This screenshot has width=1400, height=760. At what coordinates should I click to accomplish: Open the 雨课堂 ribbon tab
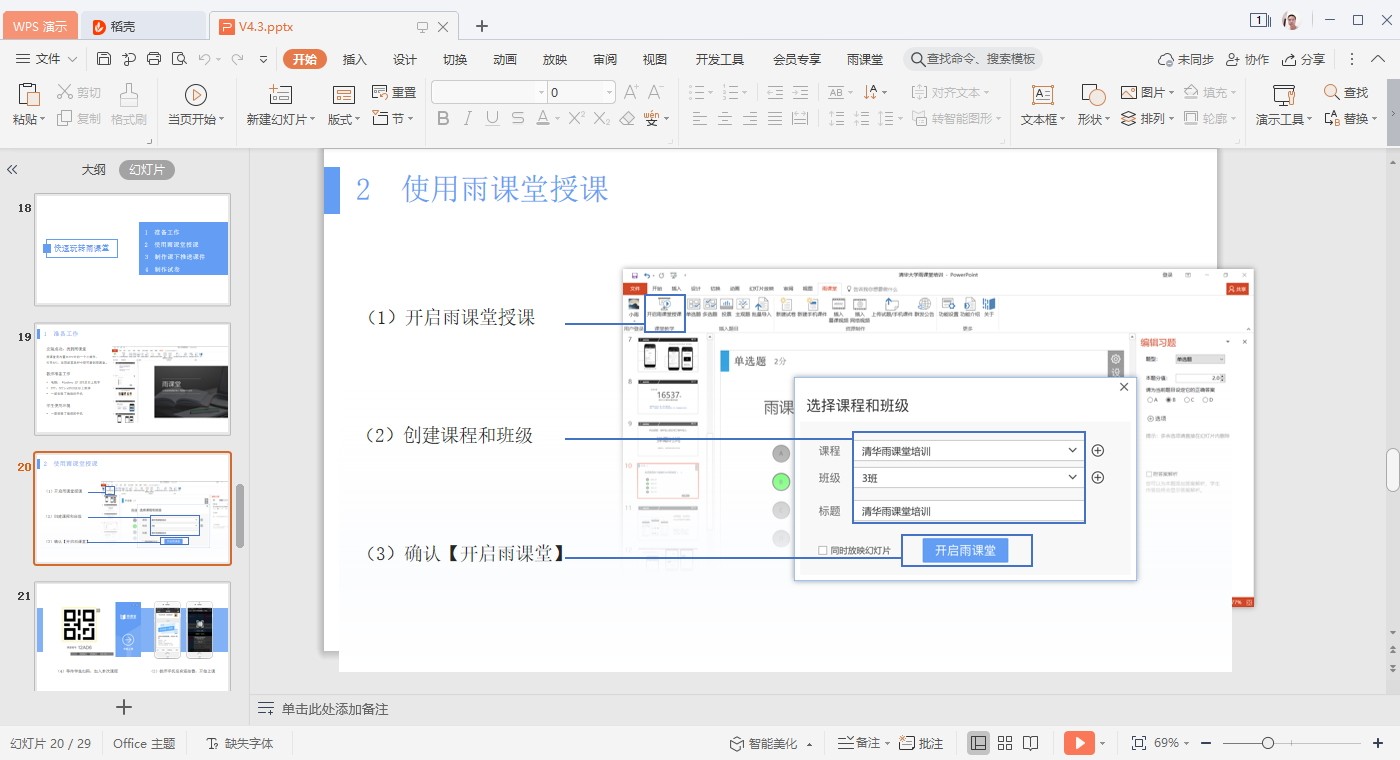(865, 59)
